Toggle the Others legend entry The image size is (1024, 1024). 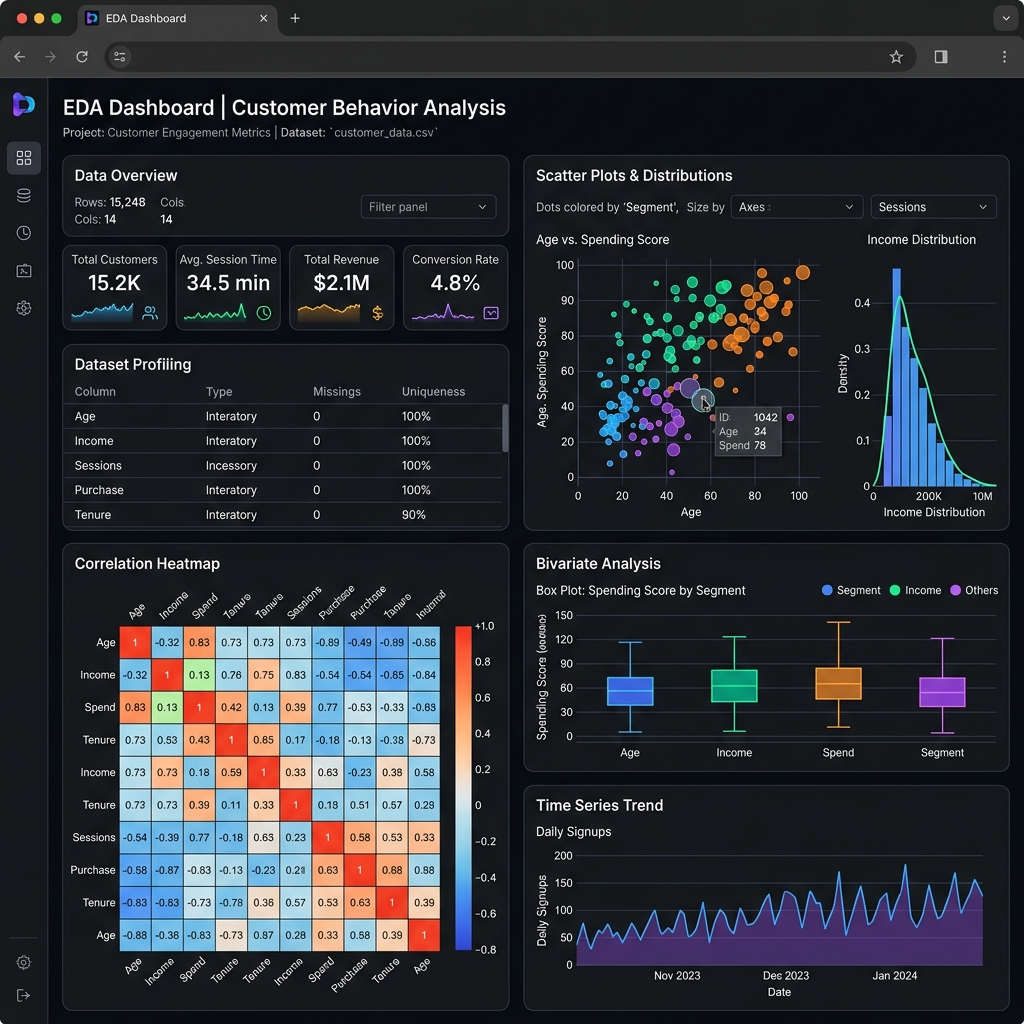(974, 590)
